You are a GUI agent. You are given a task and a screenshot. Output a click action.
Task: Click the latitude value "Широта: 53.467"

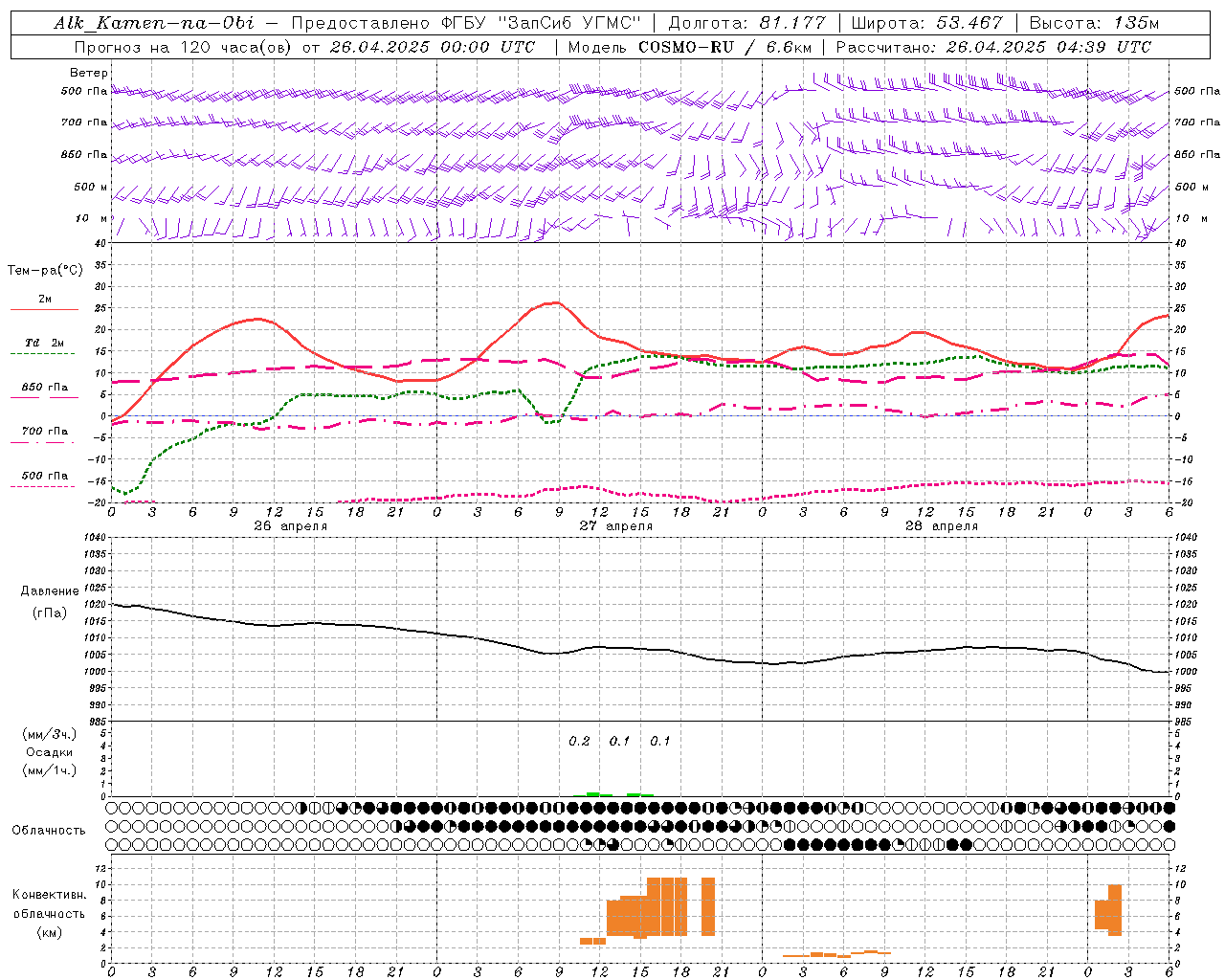pos(926,23)
